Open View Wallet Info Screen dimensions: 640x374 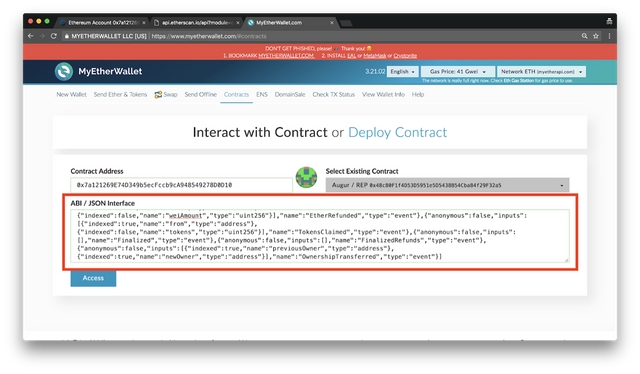tap(383, 94)
